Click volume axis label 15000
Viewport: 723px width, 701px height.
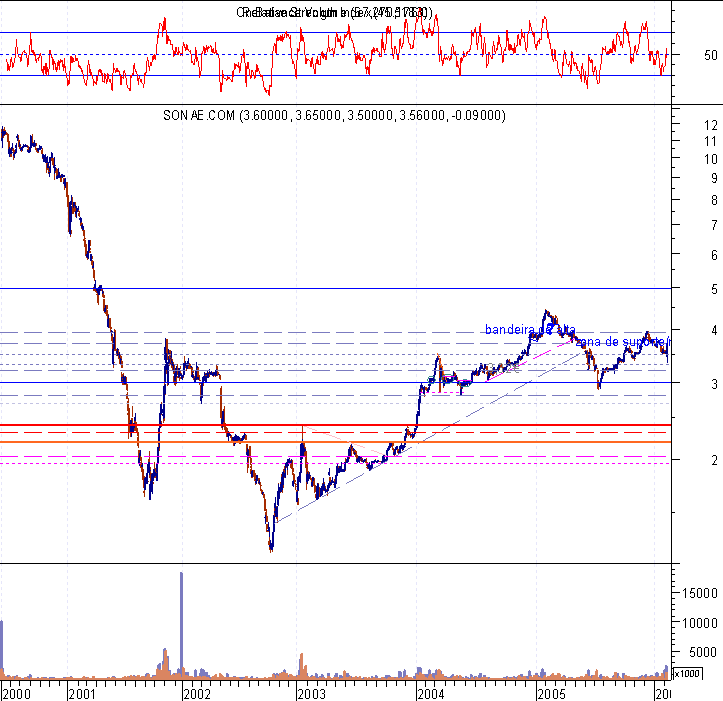point(699,593)
